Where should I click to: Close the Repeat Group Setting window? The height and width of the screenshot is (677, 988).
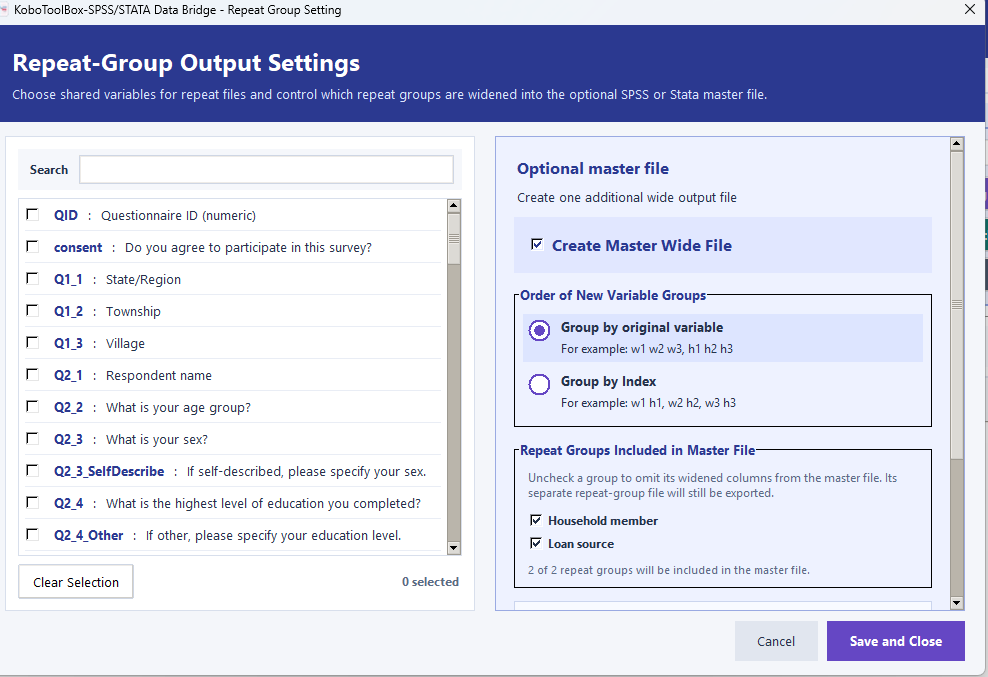coord(970,9)
